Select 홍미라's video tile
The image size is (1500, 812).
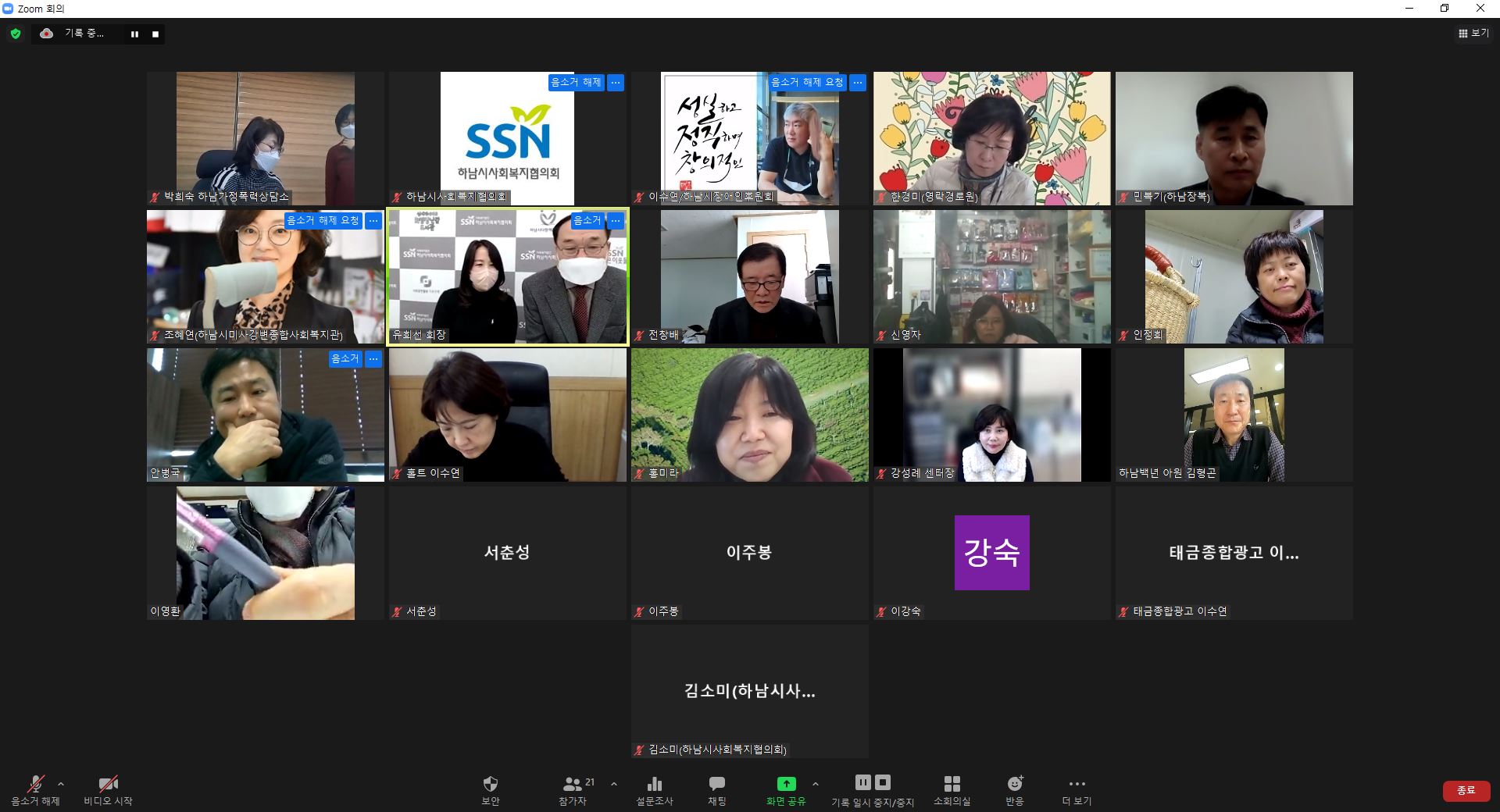[x=749, y=414]
